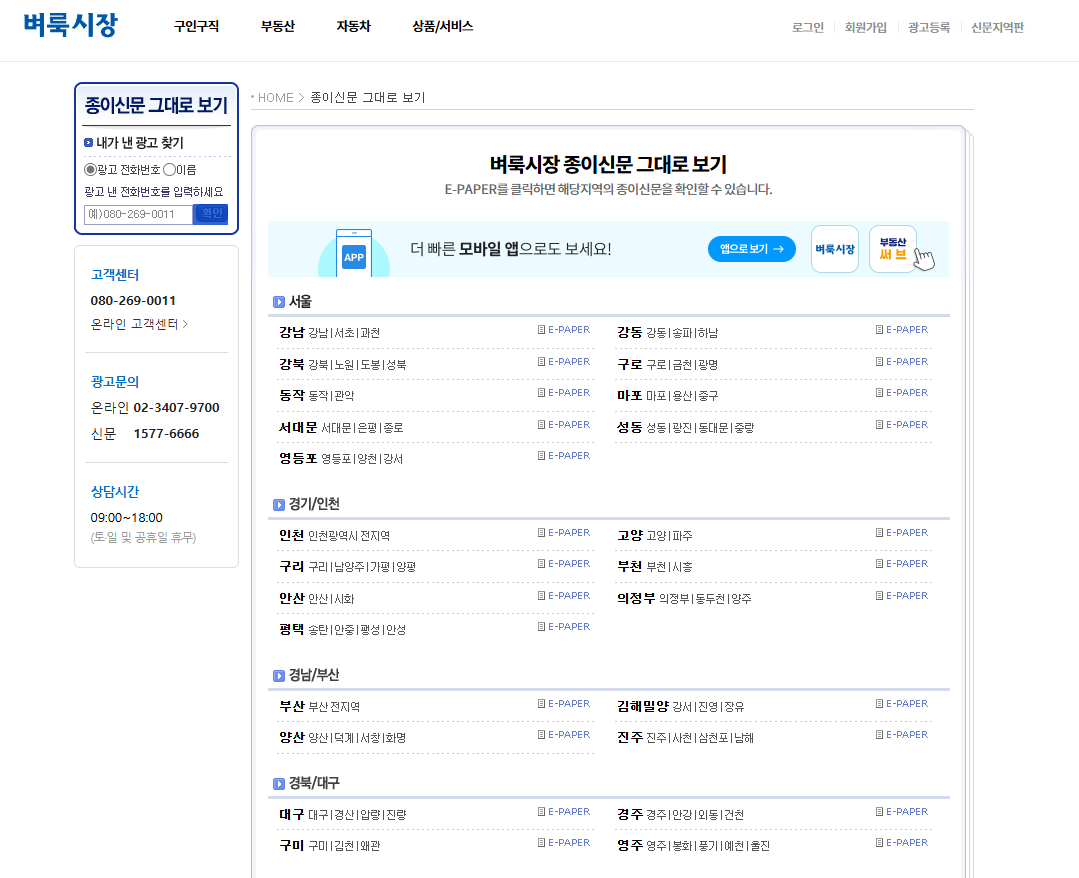The height and width of the screenshot is (878, 1079).
Task: Click the 부동산 써브 icon button
Action: [x=892, y=247]
